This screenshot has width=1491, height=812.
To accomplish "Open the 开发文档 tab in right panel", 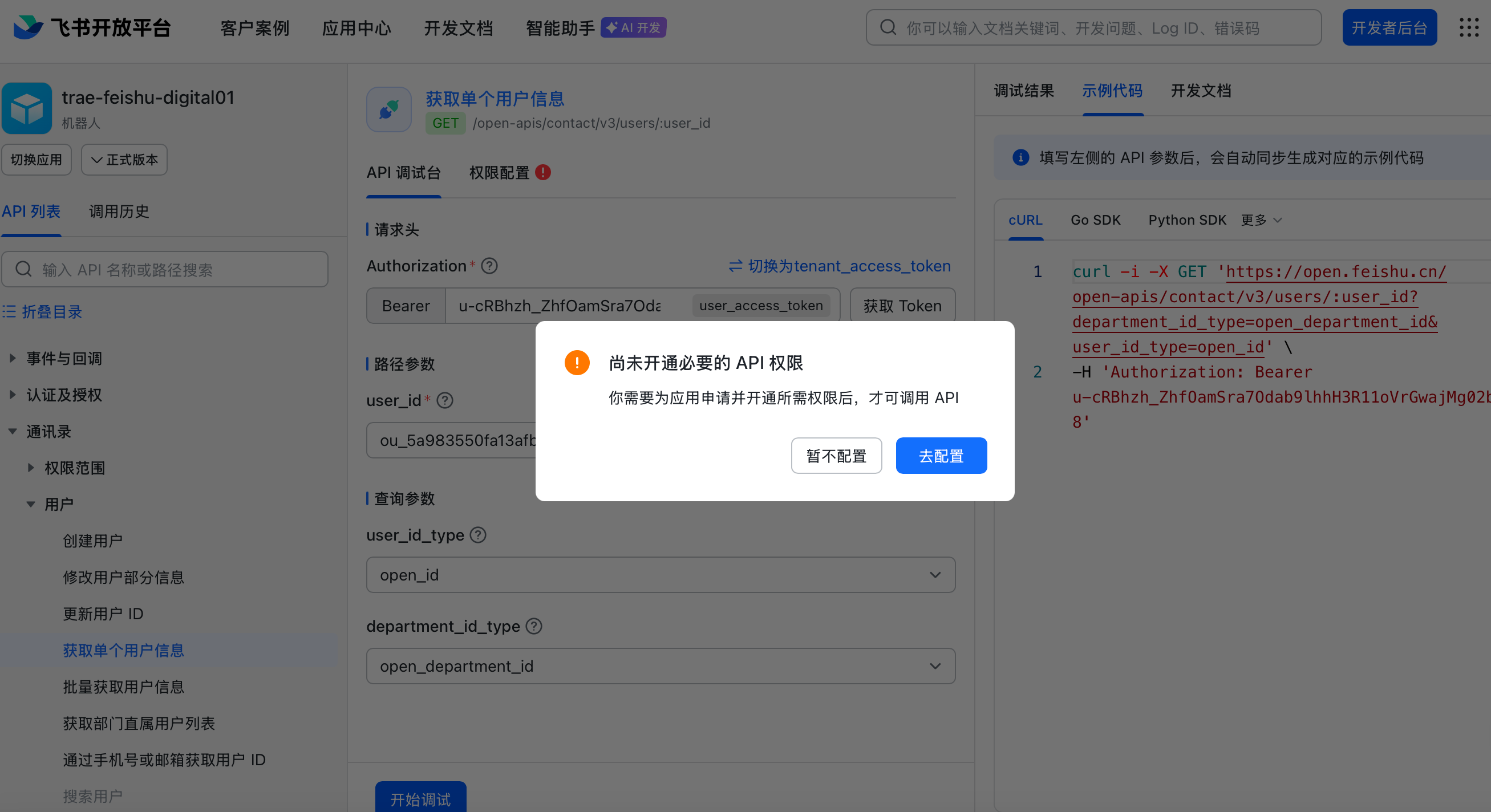I will coord(1201,90).
